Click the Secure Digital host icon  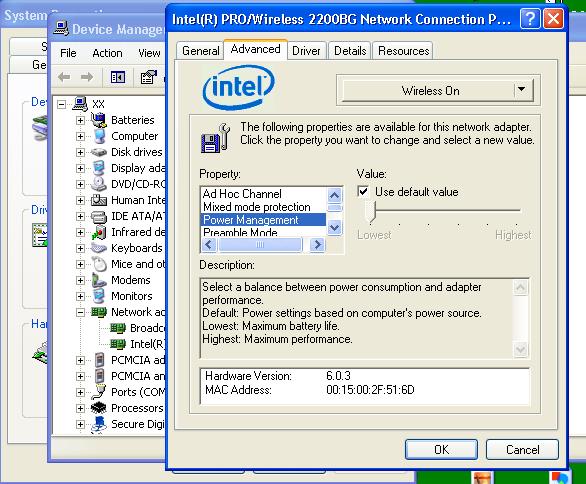tap(99, 425)
